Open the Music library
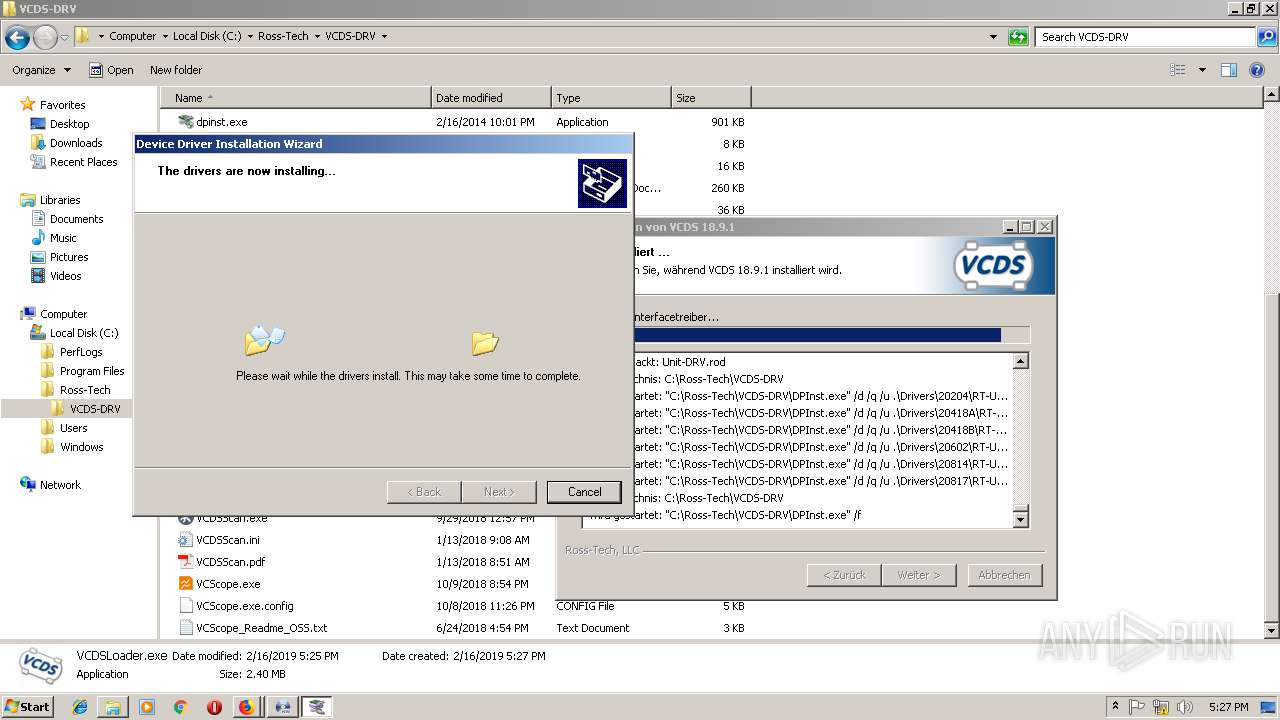Viewport: 1280px width, 720px height. (x=63, y=238)
